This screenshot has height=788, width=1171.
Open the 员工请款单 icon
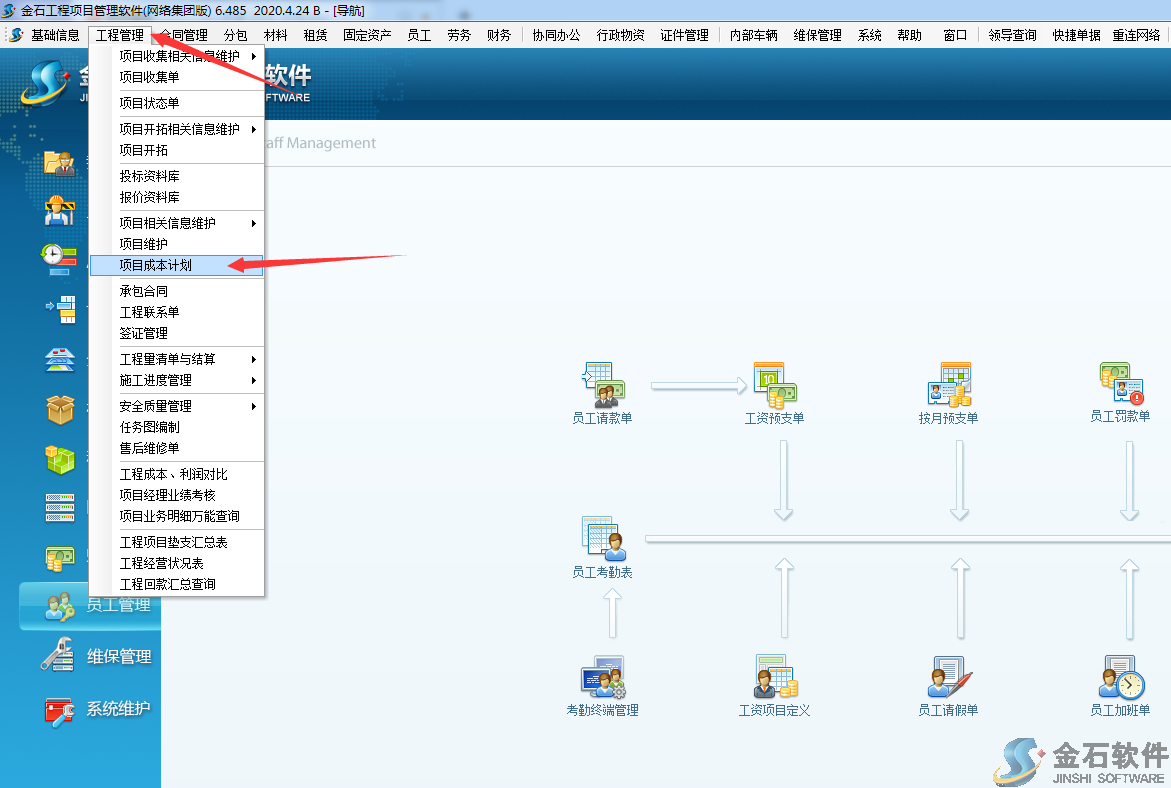(602, 384)
